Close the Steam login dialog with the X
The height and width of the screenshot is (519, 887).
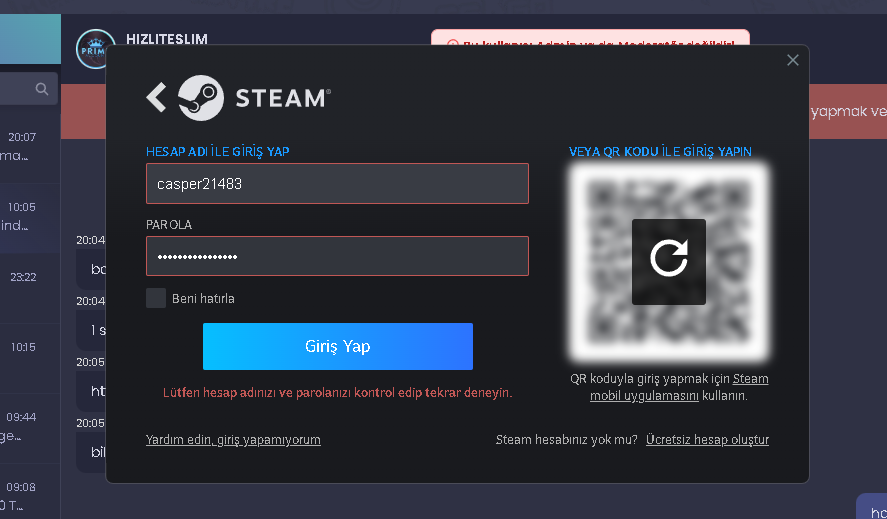pos(793,60)
